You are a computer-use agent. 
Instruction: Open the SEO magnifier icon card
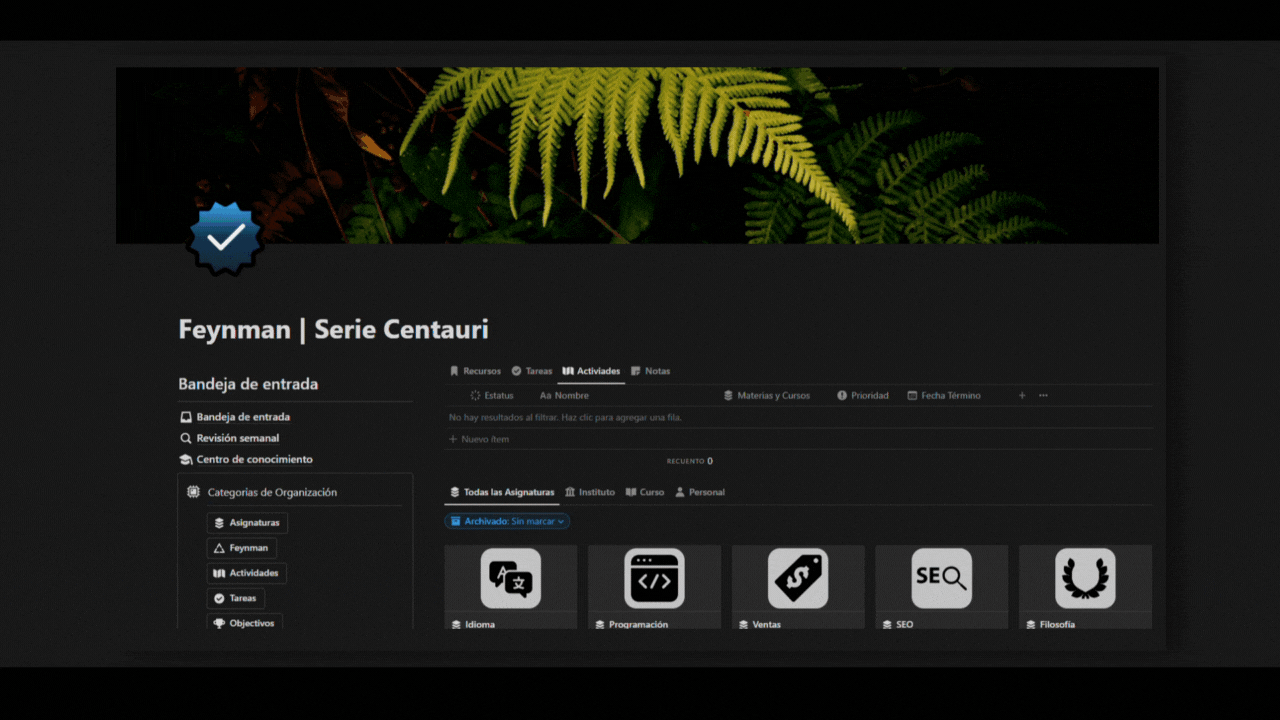click(941, 578)
